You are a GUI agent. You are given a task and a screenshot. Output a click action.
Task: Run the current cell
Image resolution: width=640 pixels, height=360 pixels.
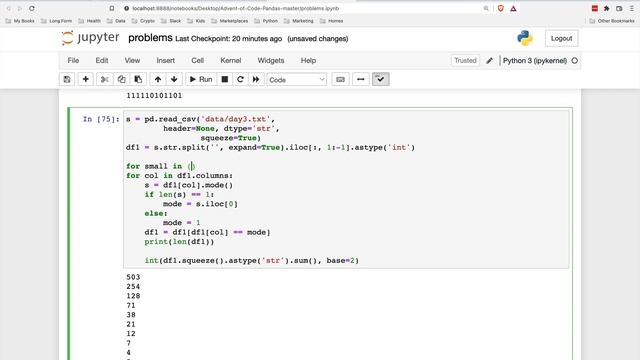click(201, 80)
